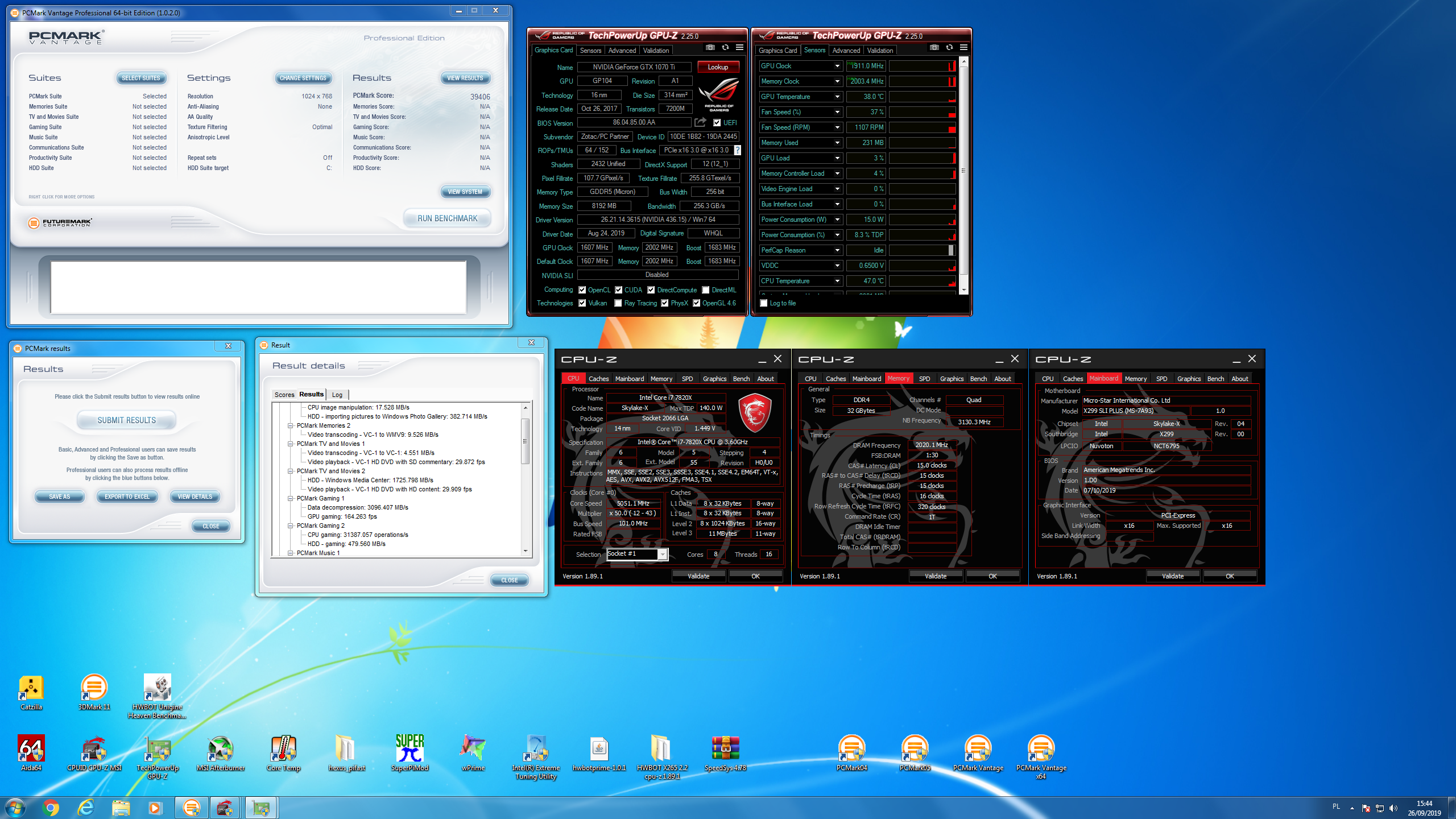Click the Windows Start button
1456x819 pixels.
coord(15,808)
